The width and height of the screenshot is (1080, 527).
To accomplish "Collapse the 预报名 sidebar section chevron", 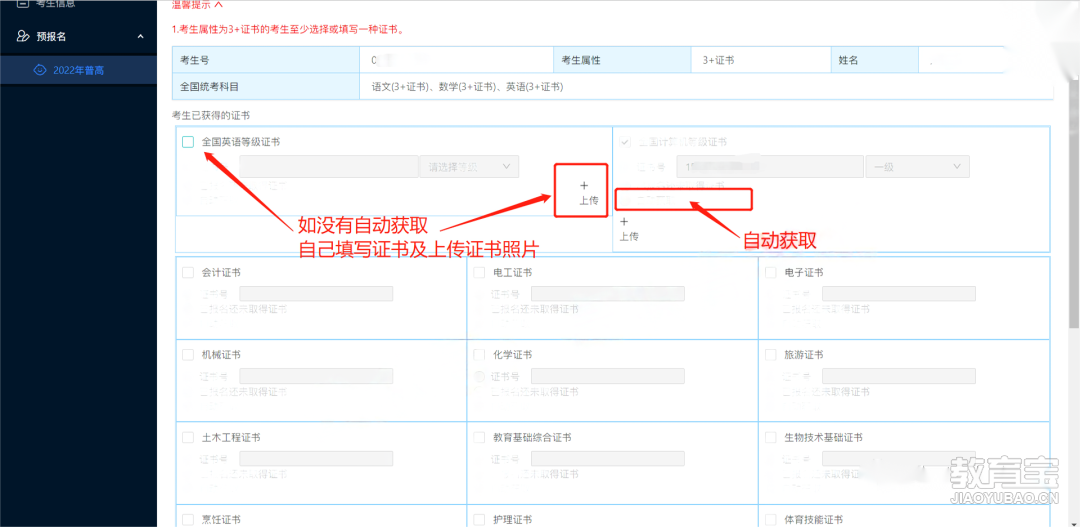I will pyautogui.click(x=140, y=37).
